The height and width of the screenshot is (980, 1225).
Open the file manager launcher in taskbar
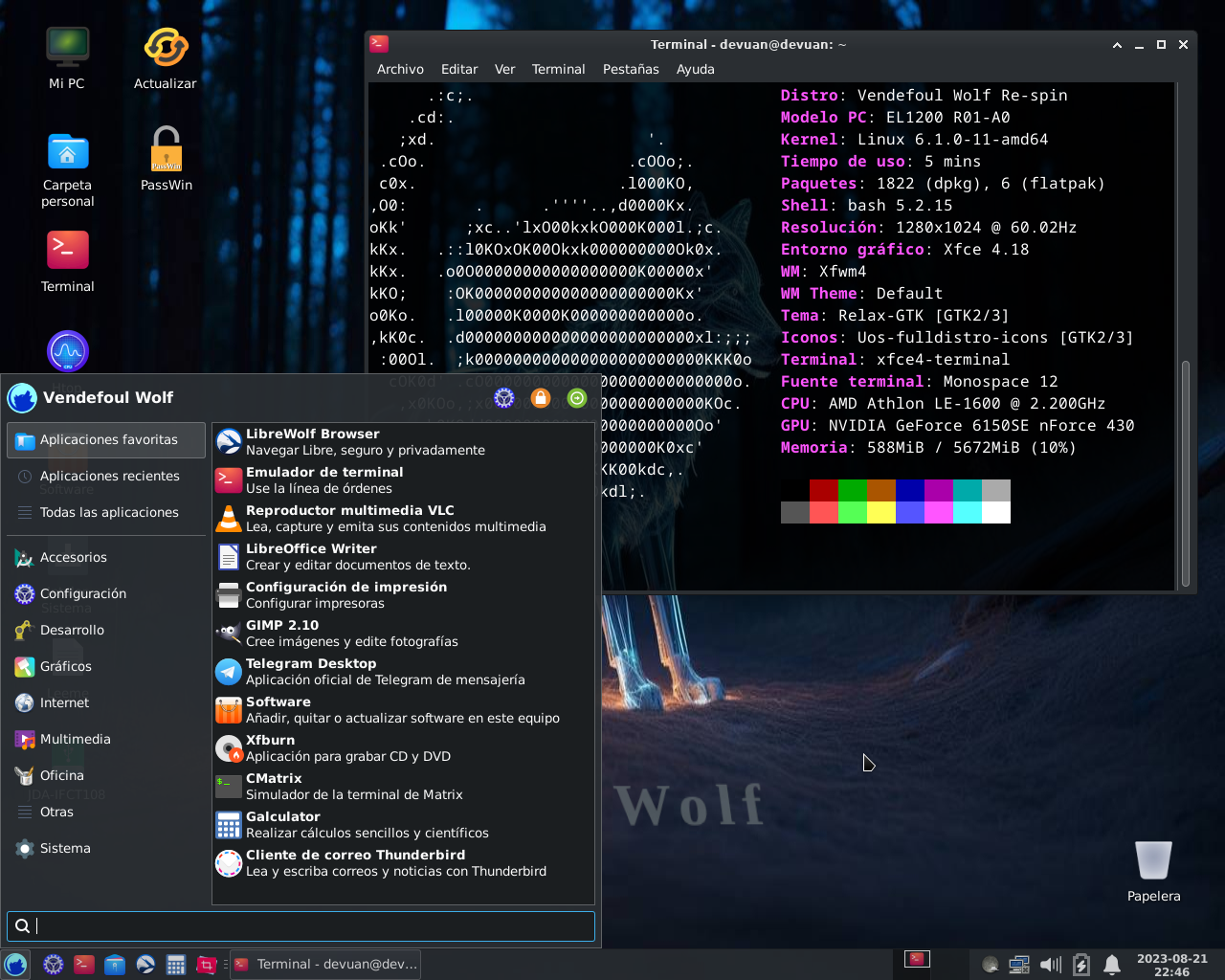115,965
